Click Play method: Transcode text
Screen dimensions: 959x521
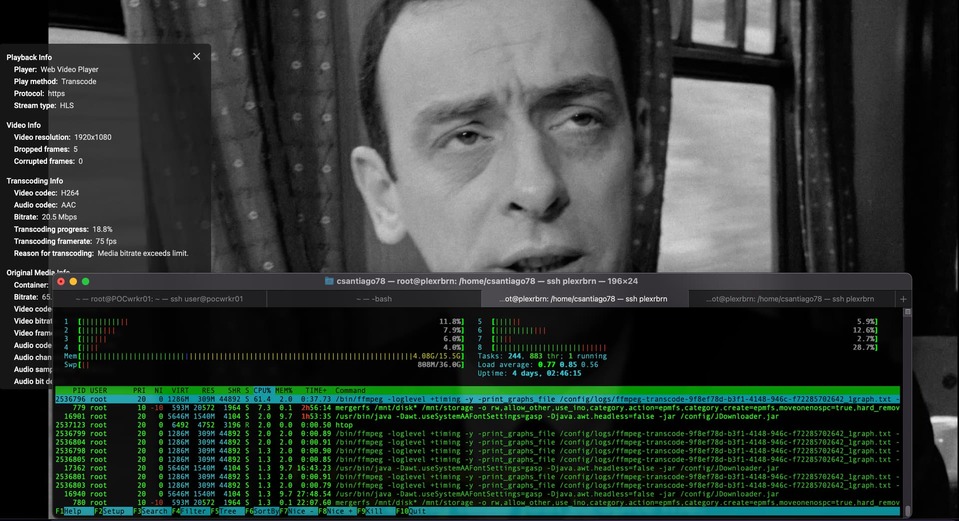pos(55,81)
